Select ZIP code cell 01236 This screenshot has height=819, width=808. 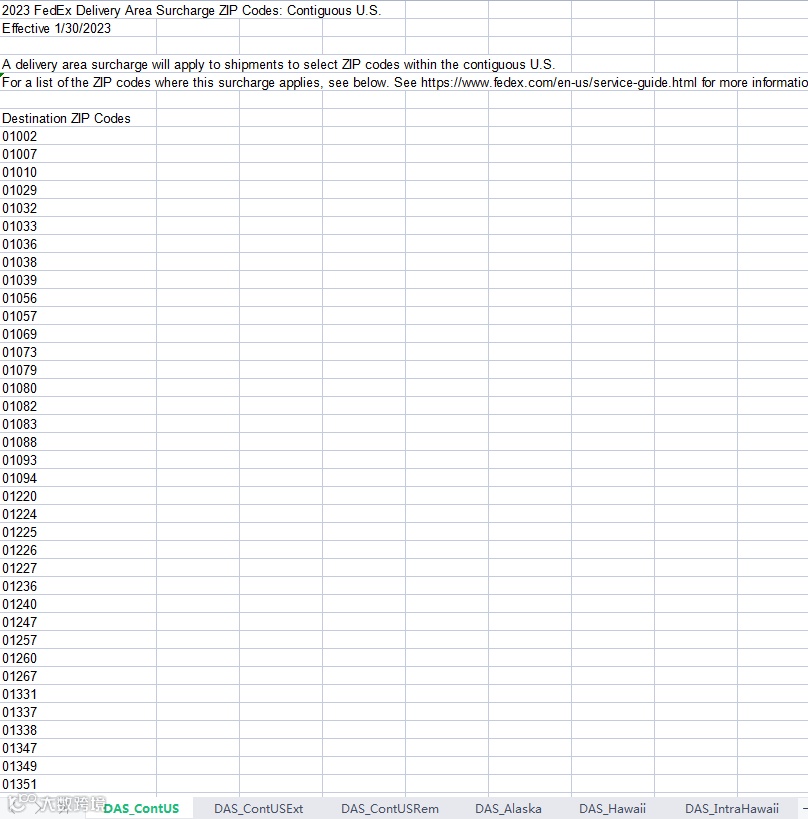[78, 587]
